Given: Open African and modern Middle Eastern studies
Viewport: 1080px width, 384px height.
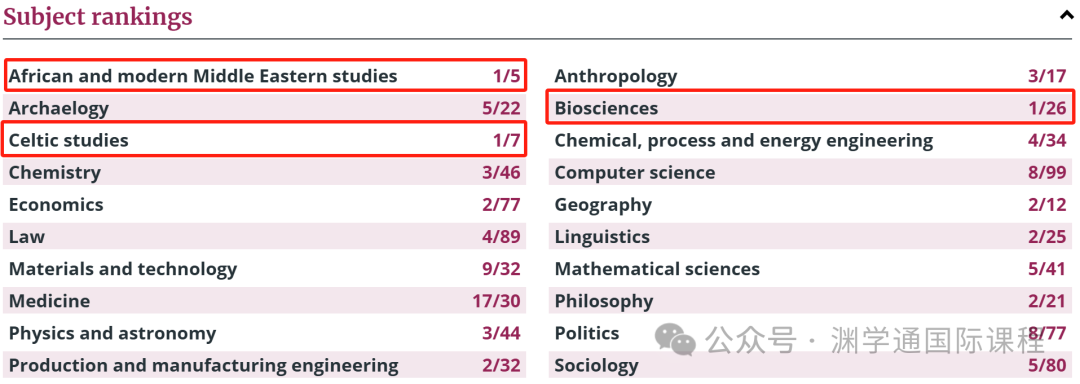Looking at the screenshot, I should (265, 76).
